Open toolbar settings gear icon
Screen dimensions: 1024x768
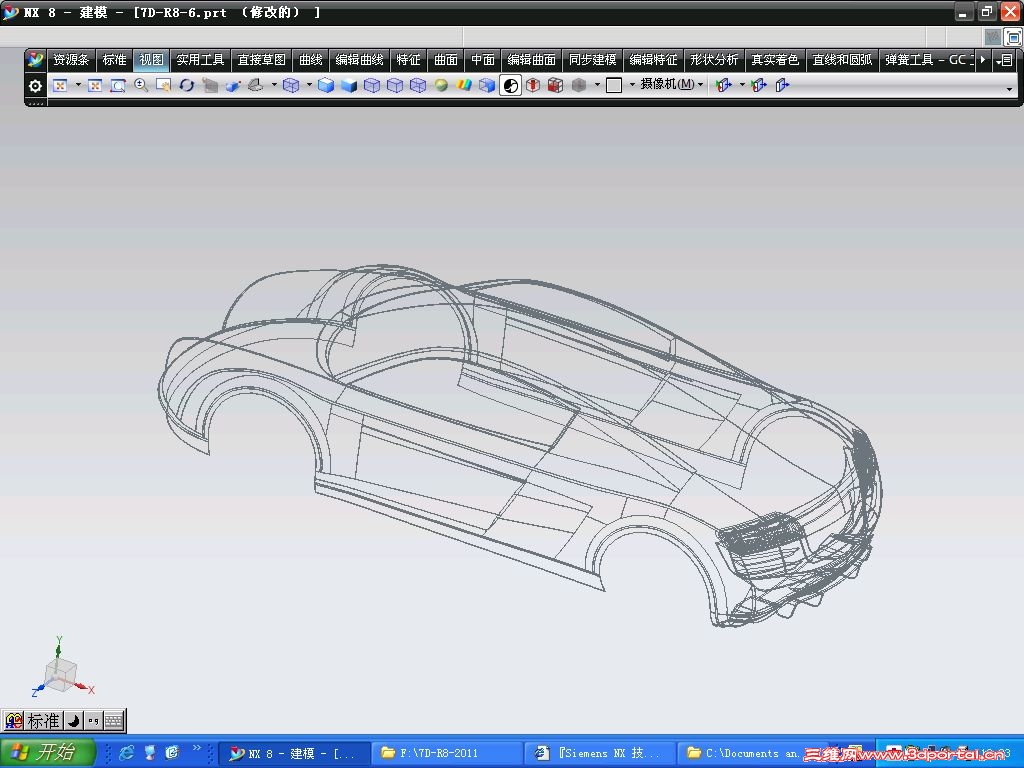point(35,86)
